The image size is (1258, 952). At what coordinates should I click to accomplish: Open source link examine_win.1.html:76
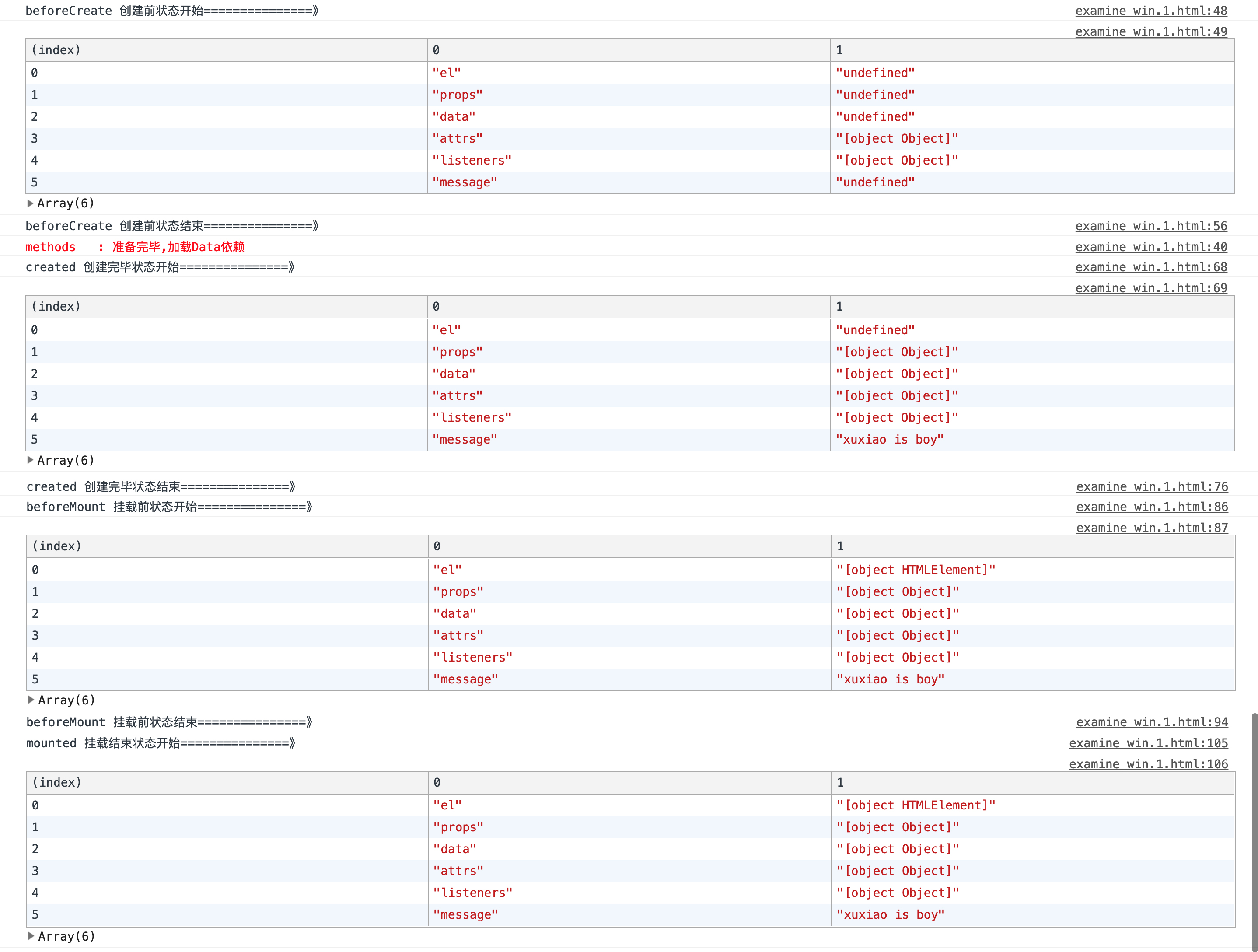click(1152, 487)
